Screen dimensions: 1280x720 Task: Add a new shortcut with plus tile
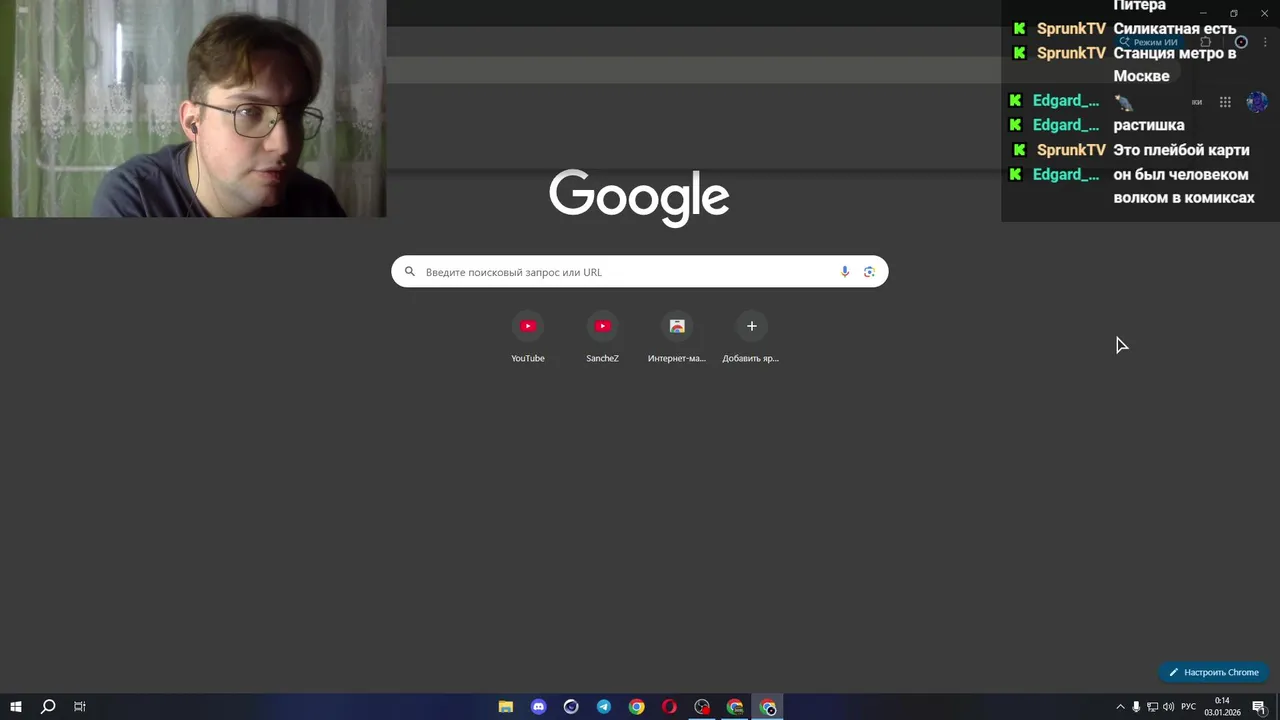[x=751, y=338]
